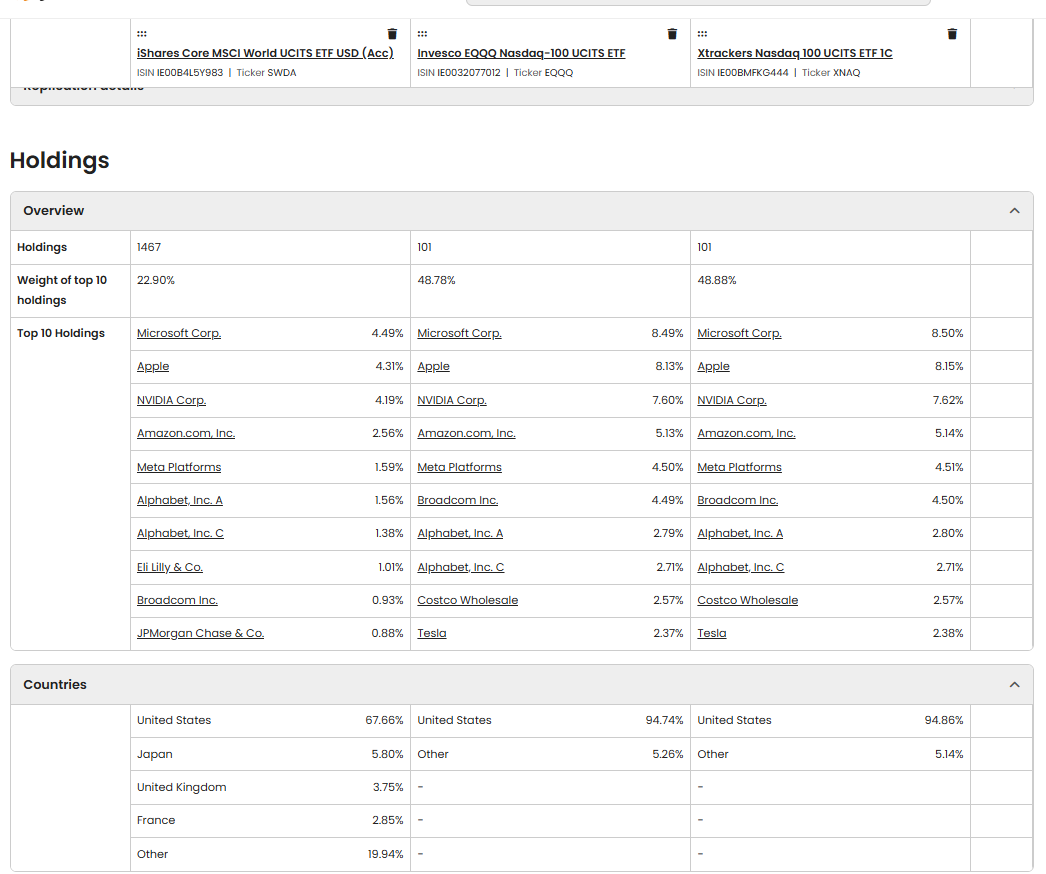Select the Ticker XNAQ text
Screen dimensions: 1046x874
click(831, 73)
